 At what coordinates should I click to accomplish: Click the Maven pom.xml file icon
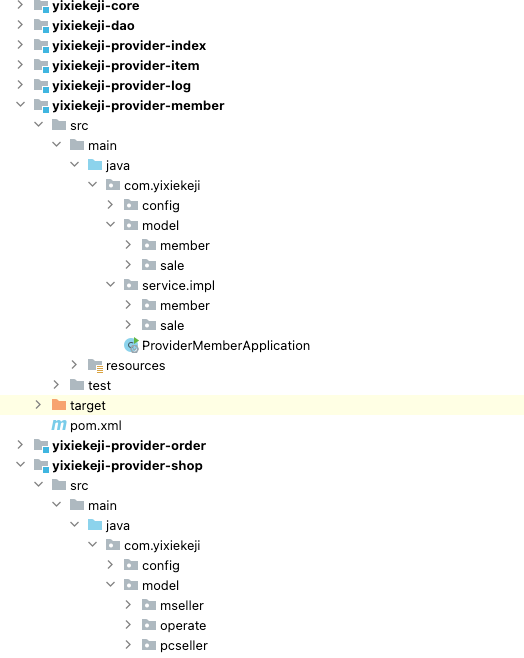pyautogui.click(x=59, y=426)
